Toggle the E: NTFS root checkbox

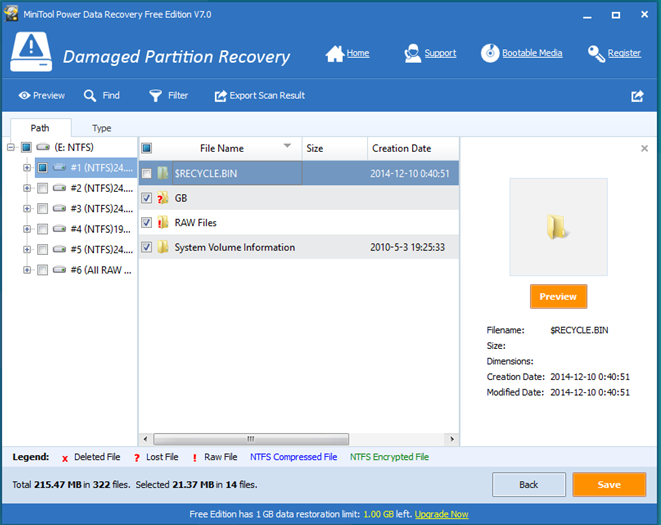point(26,147)
